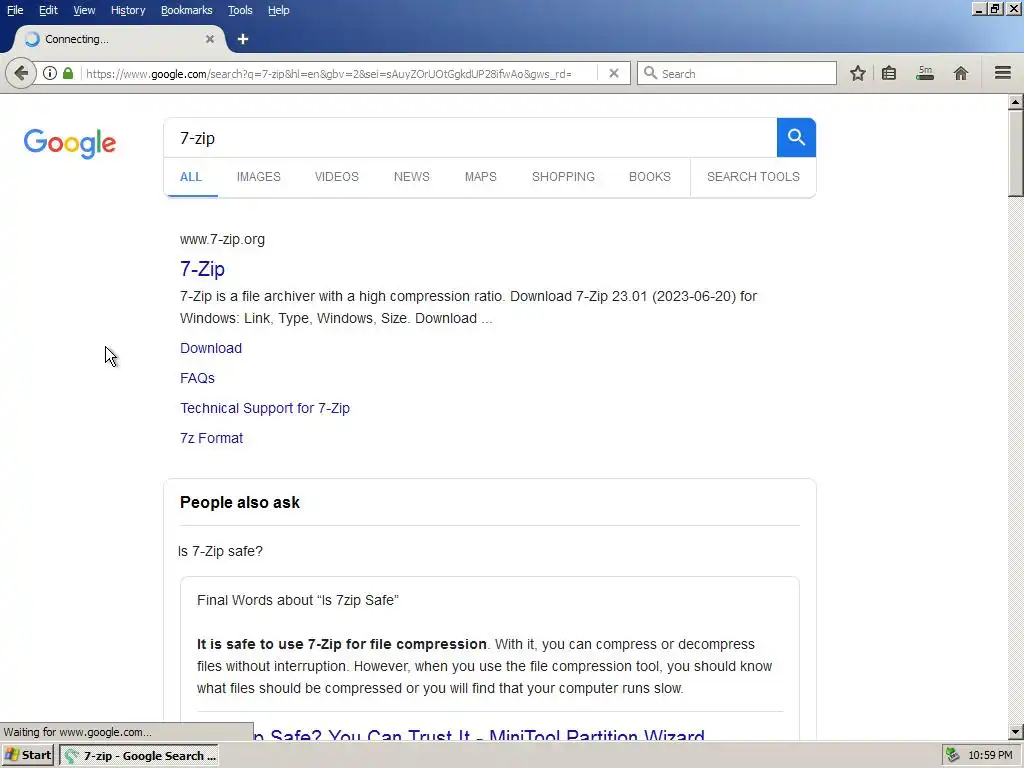Image resolution: width=1024 pixels, height=768 pixels.
Task: Click the scrollbar down arrow
Action: (x=1015, y=732)
